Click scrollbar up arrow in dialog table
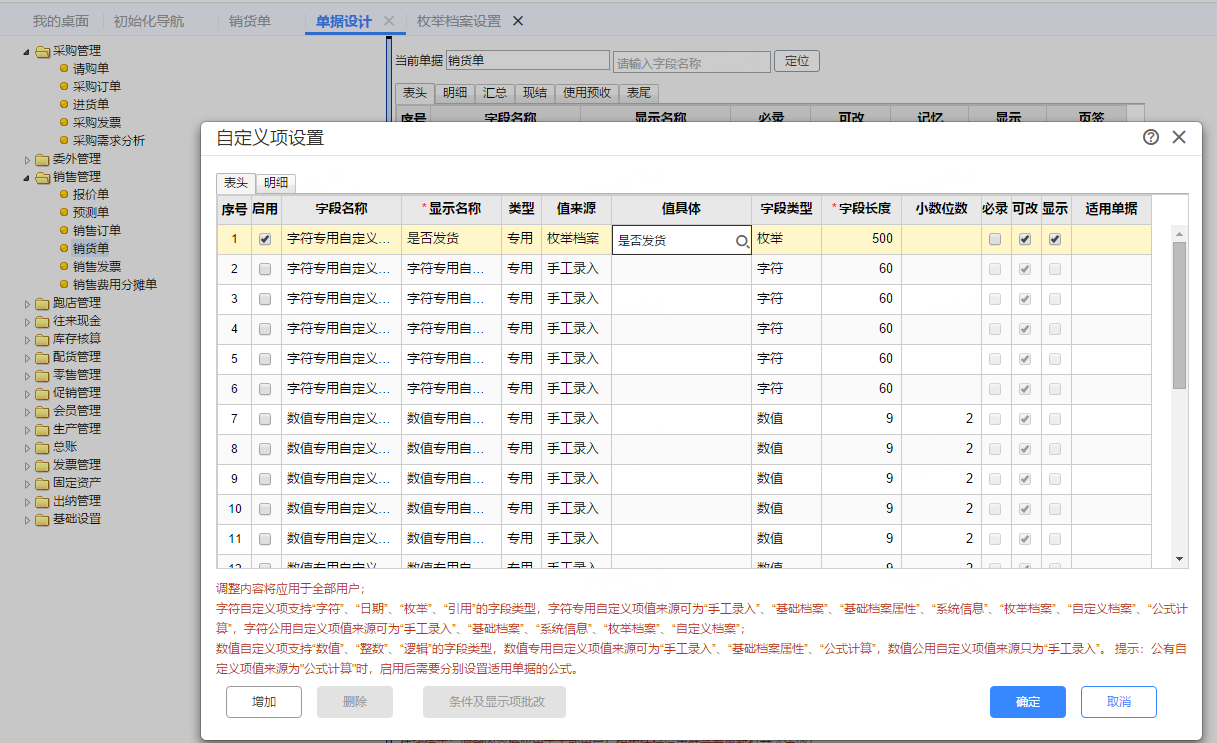Image resolution: width=1217 pixels, height=743 pixels. pyautogui.click(x=1179, y=233)
